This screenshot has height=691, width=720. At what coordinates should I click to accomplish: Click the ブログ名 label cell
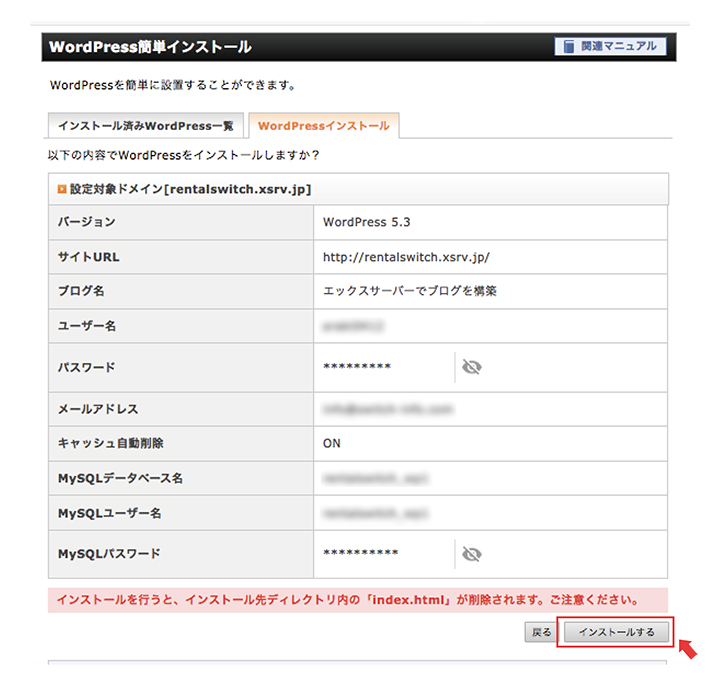pyautogui.click(x=181, y=291)
